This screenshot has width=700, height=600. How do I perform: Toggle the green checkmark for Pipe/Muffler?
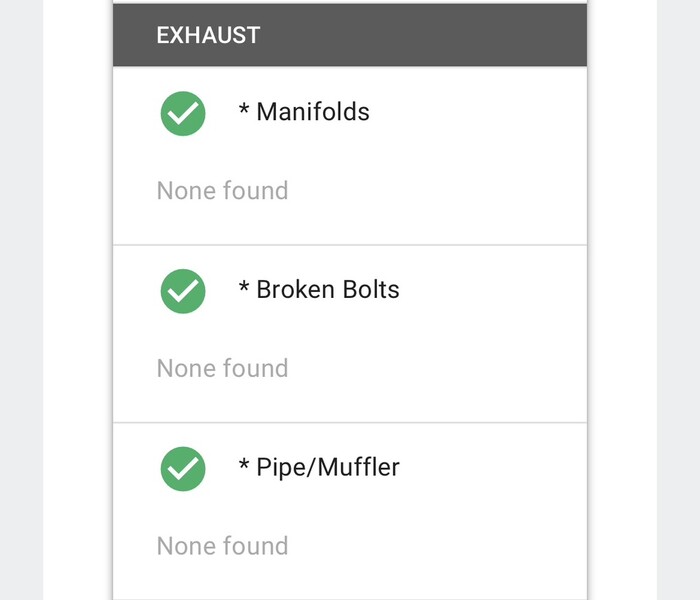[x=183, y=469]
